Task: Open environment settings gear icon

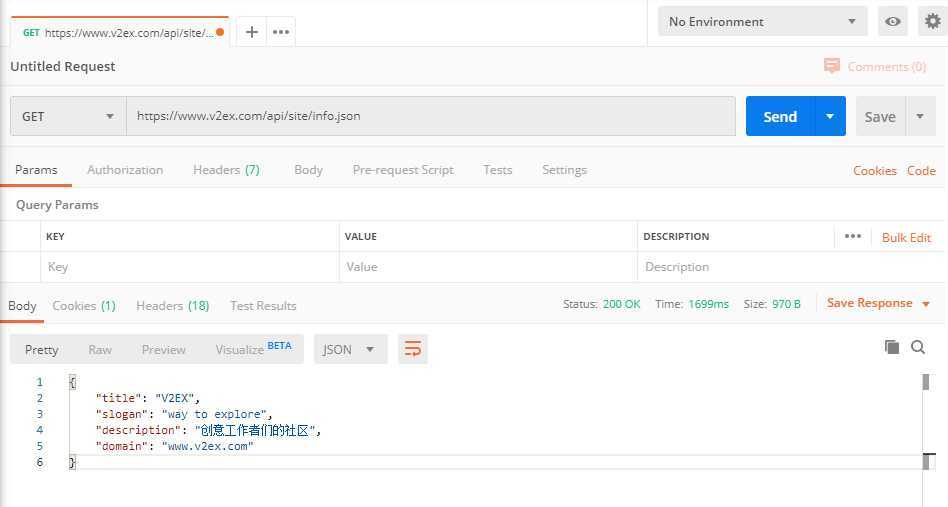Action: 932,22
